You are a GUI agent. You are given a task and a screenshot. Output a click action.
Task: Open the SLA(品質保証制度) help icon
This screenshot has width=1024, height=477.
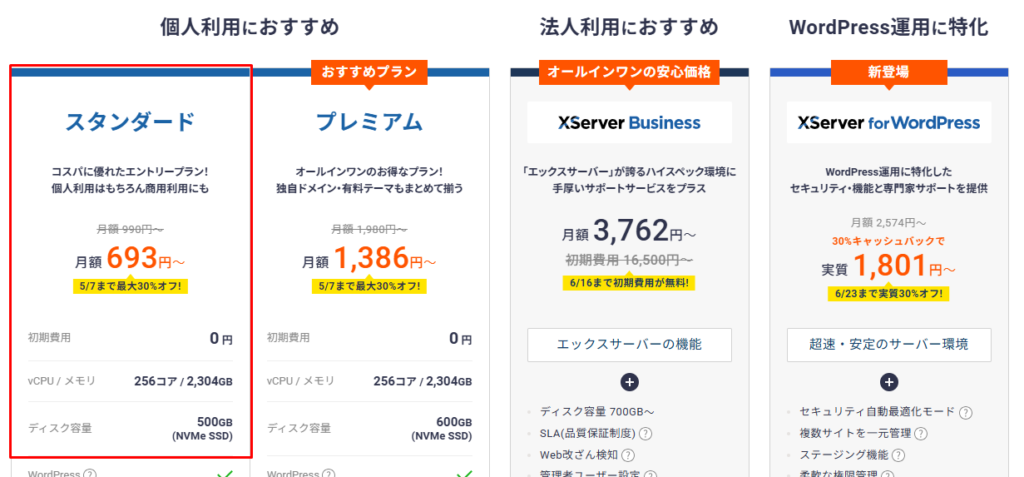646,433
